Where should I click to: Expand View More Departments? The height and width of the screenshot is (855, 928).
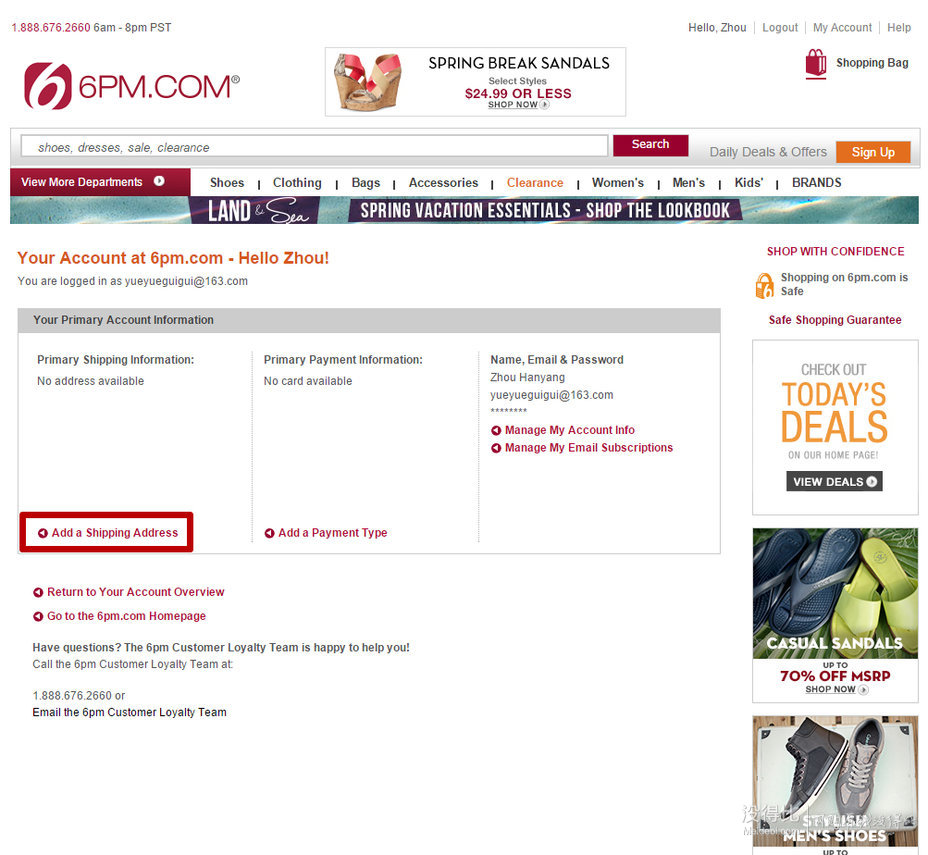click(x=100, y=182)
